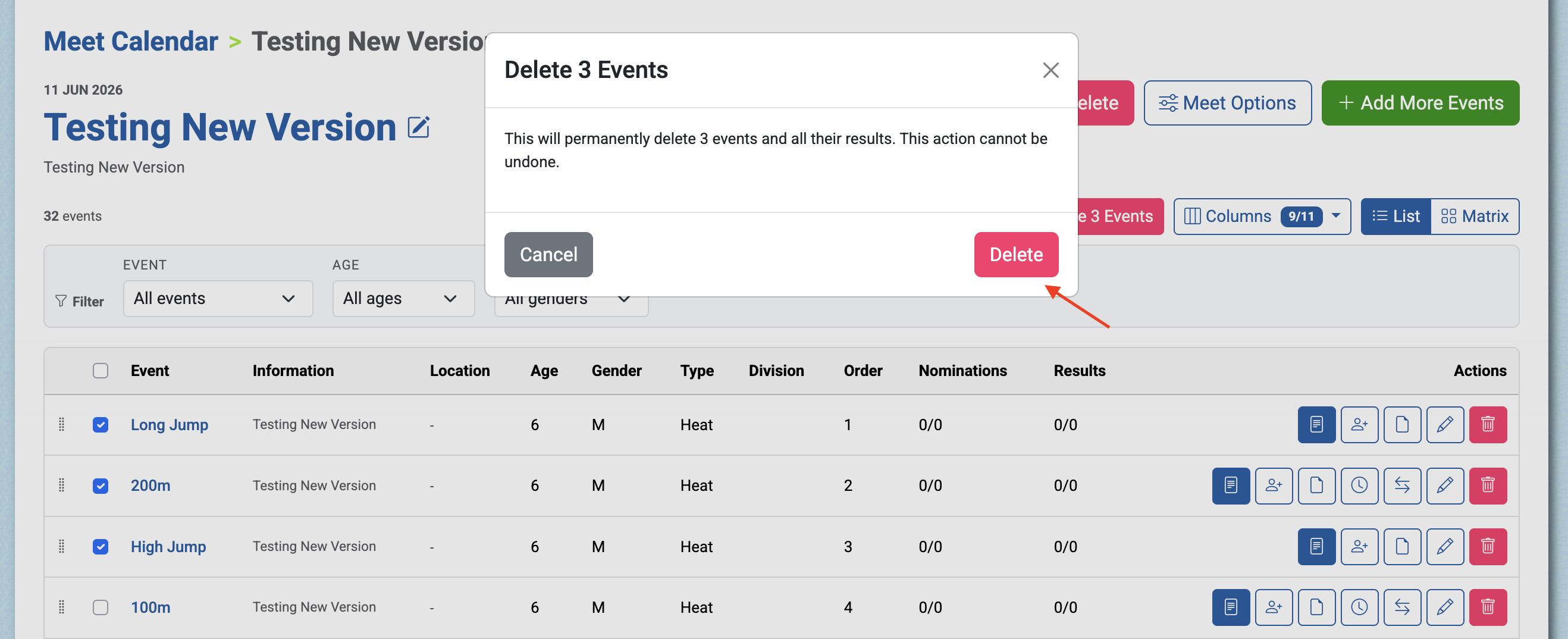Edit the 100m event with pencil icon
Viewport: 1568px width, 639px height.
(x=1445, y=607)
